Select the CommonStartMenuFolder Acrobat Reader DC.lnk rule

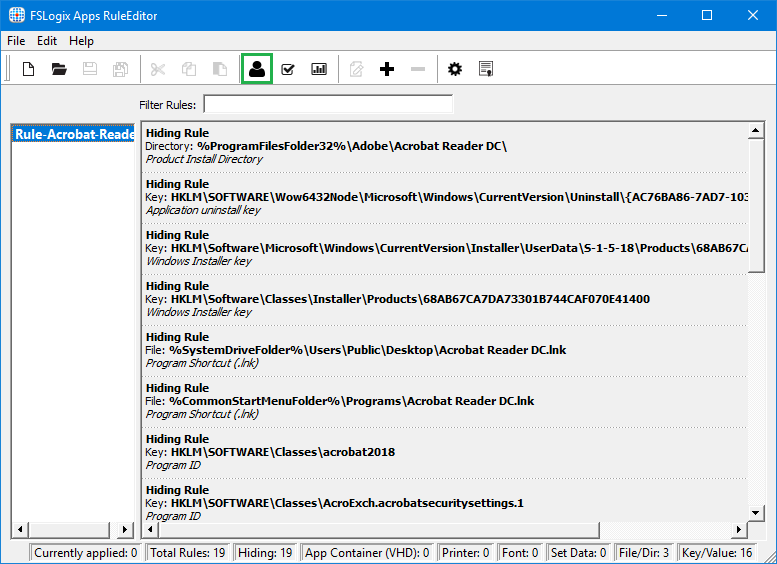[x=444, y=401]
